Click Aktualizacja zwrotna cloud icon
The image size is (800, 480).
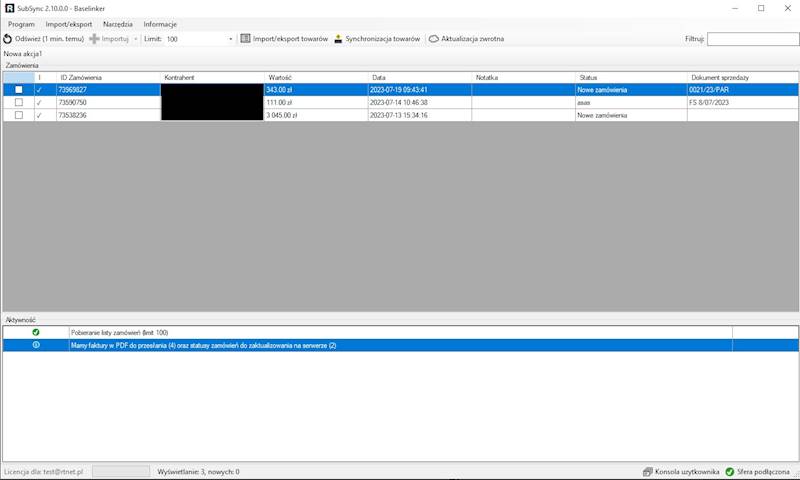pyautogui.click(x=434, y=39)
